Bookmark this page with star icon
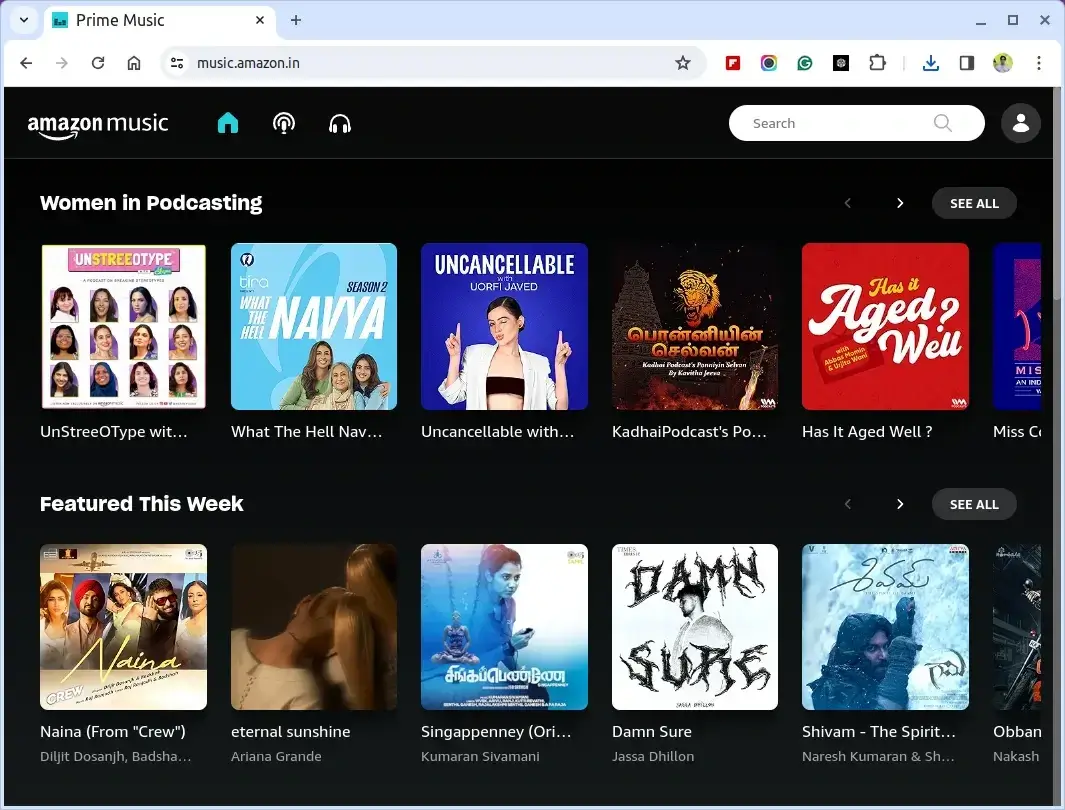 683,63
